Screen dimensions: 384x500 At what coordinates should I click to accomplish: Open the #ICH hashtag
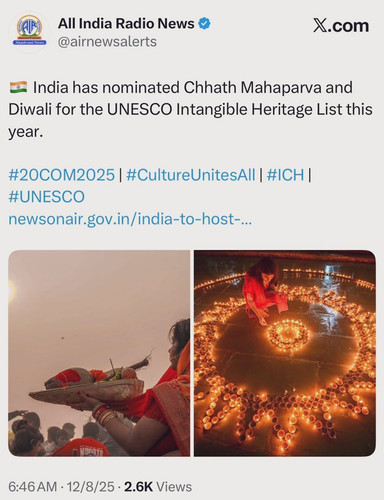[x=286, y=175]
